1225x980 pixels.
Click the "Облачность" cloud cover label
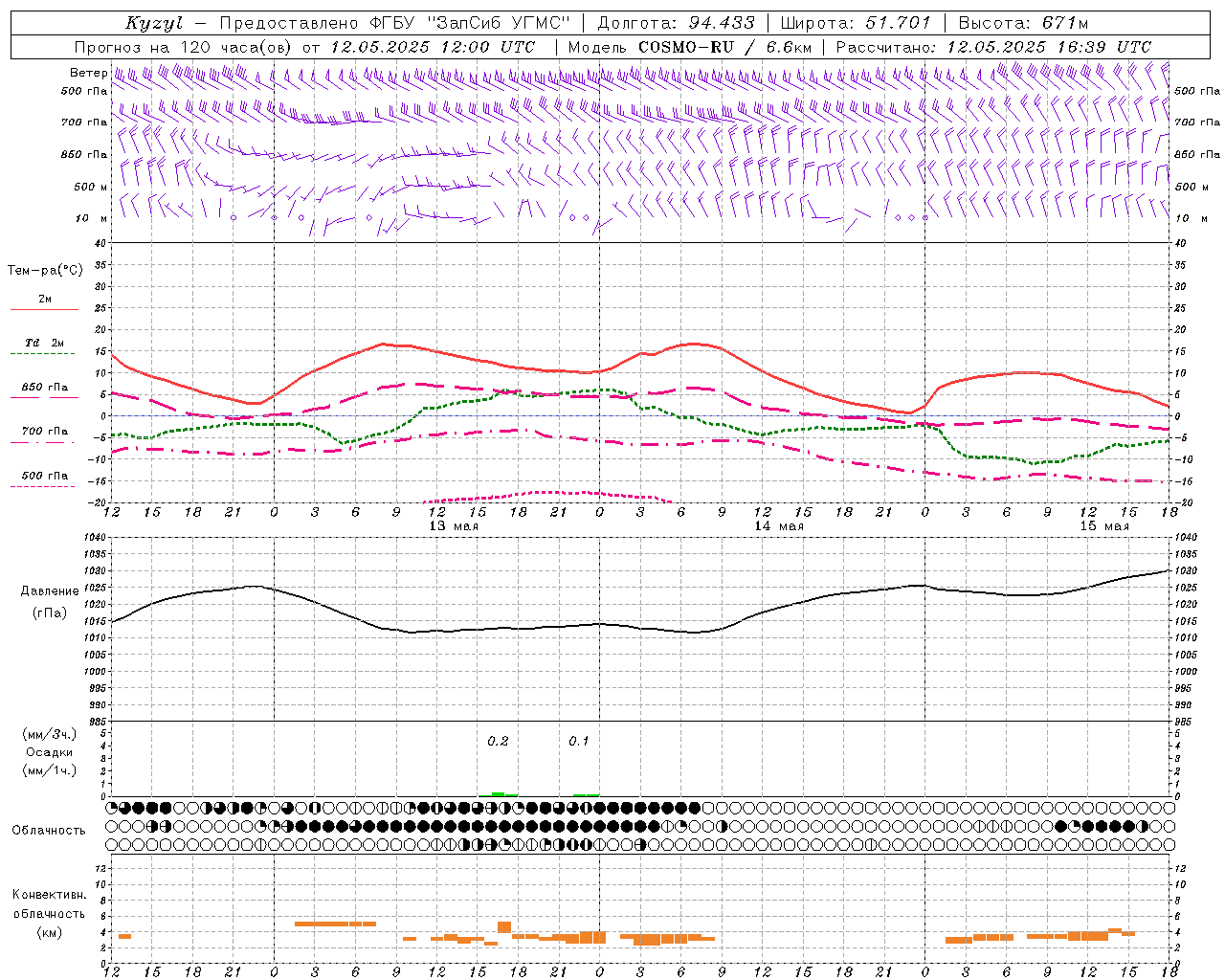49,831
